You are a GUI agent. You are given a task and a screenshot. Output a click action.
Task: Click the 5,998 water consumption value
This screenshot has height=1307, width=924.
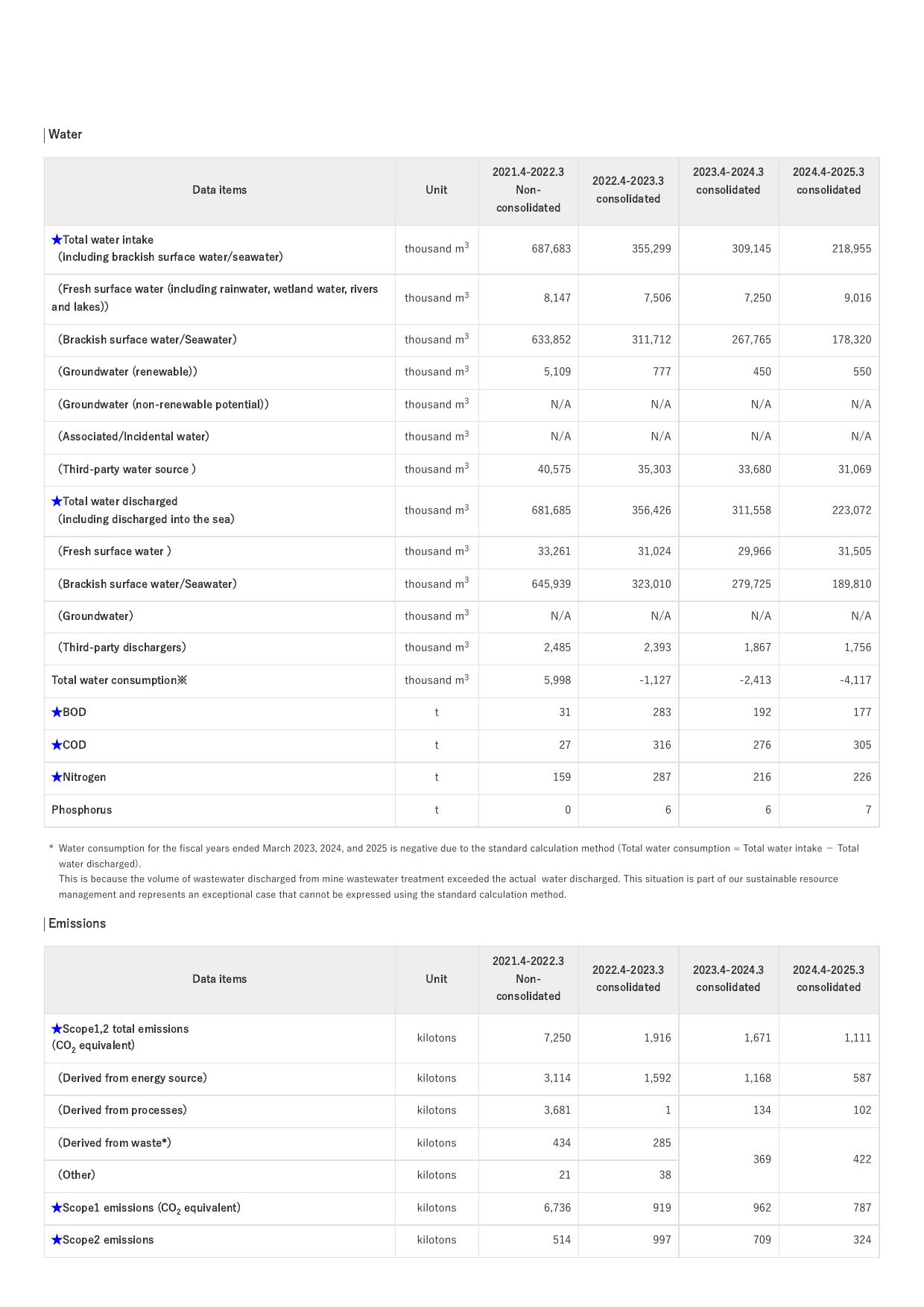click(557, 680)
